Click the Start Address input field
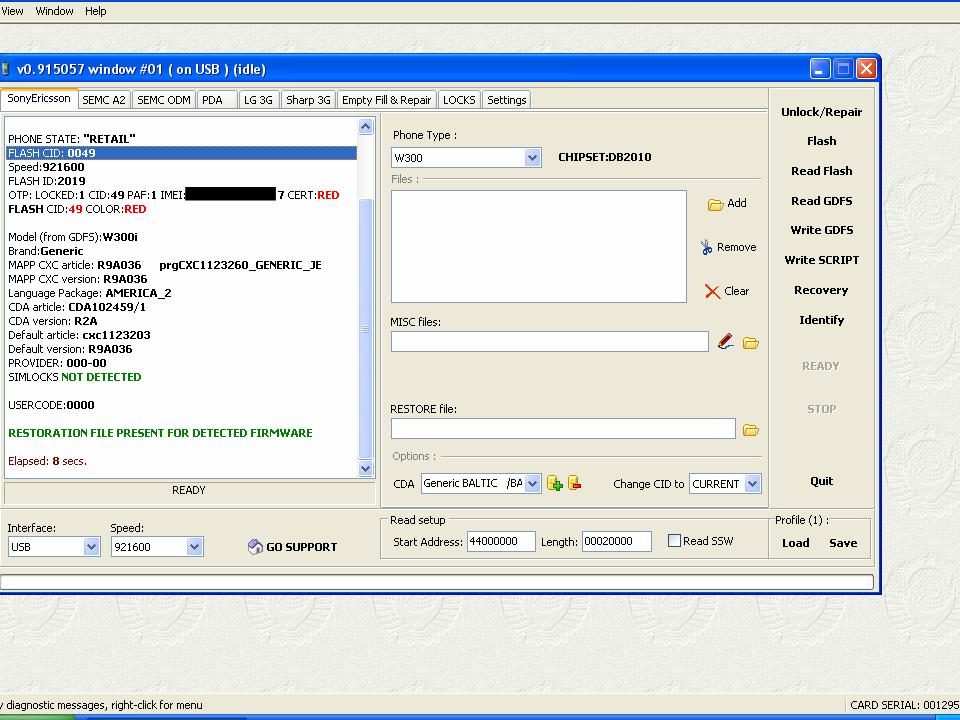The height and width of the screenshot is (720, 960). [501, 541]
